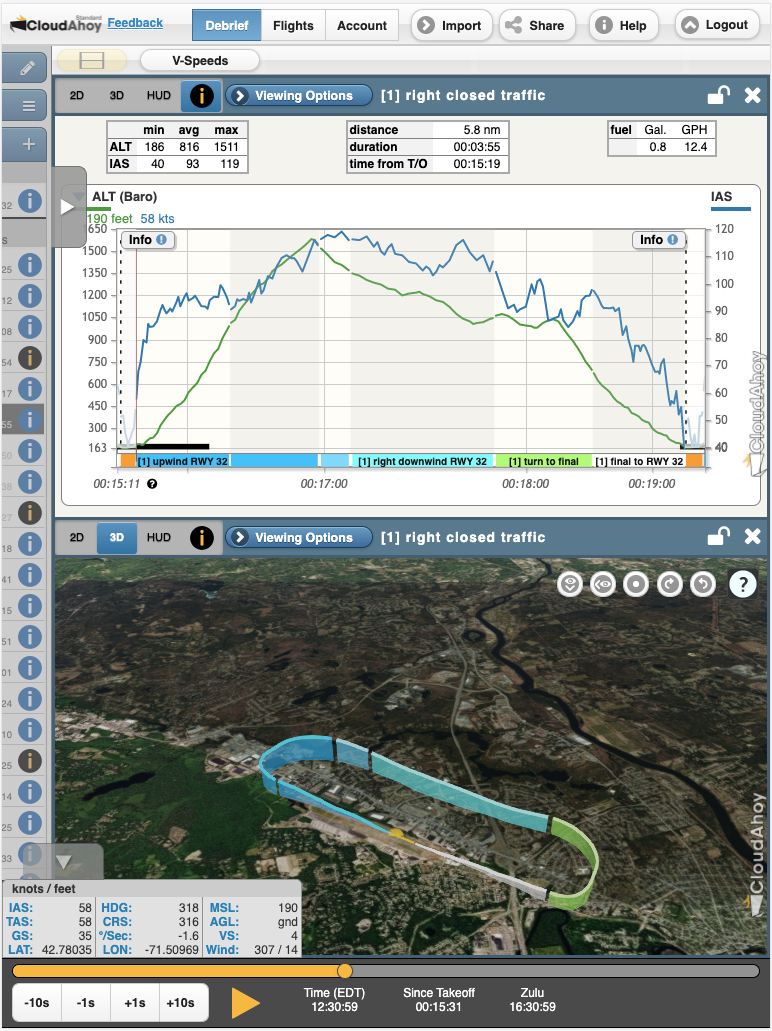Click the split-pane layout icon beside V-Speeds
This screenshot has height=1031, width=772.
[92, 61]
